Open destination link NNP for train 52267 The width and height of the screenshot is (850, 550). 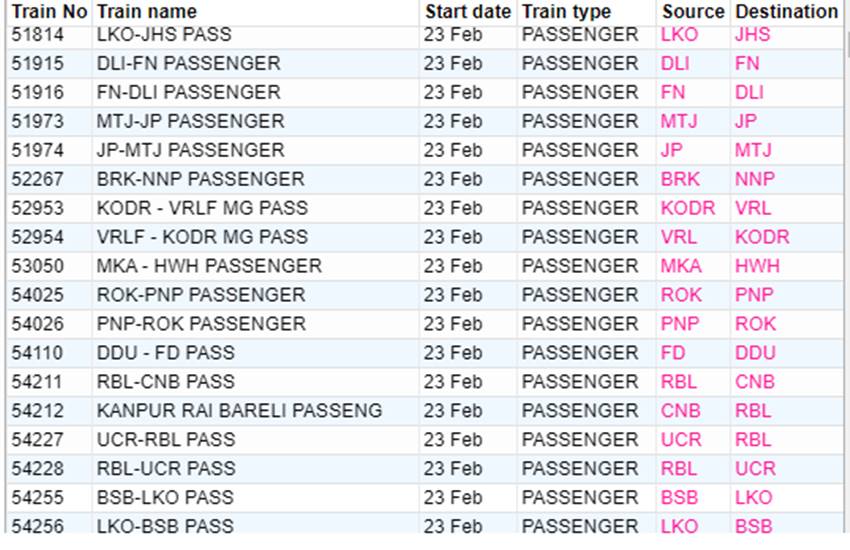click(755, 179)
